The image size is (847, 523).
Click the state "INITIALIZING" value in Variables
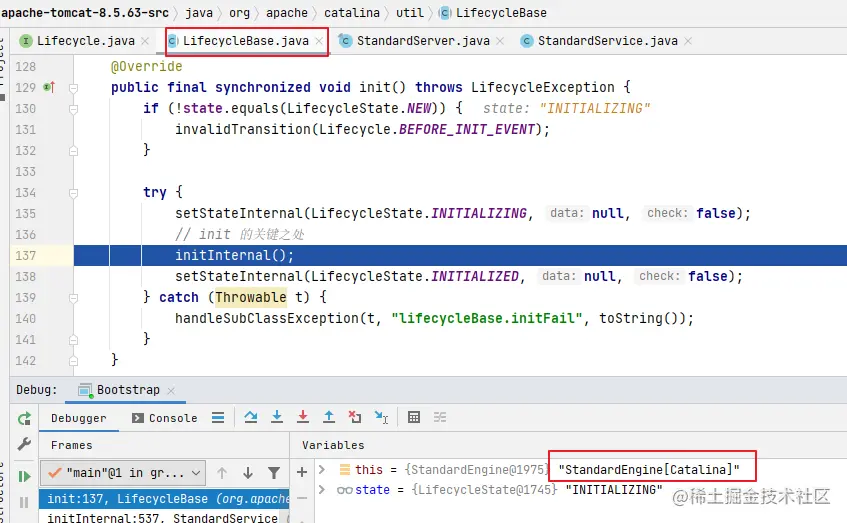click(x=614, y=490)
